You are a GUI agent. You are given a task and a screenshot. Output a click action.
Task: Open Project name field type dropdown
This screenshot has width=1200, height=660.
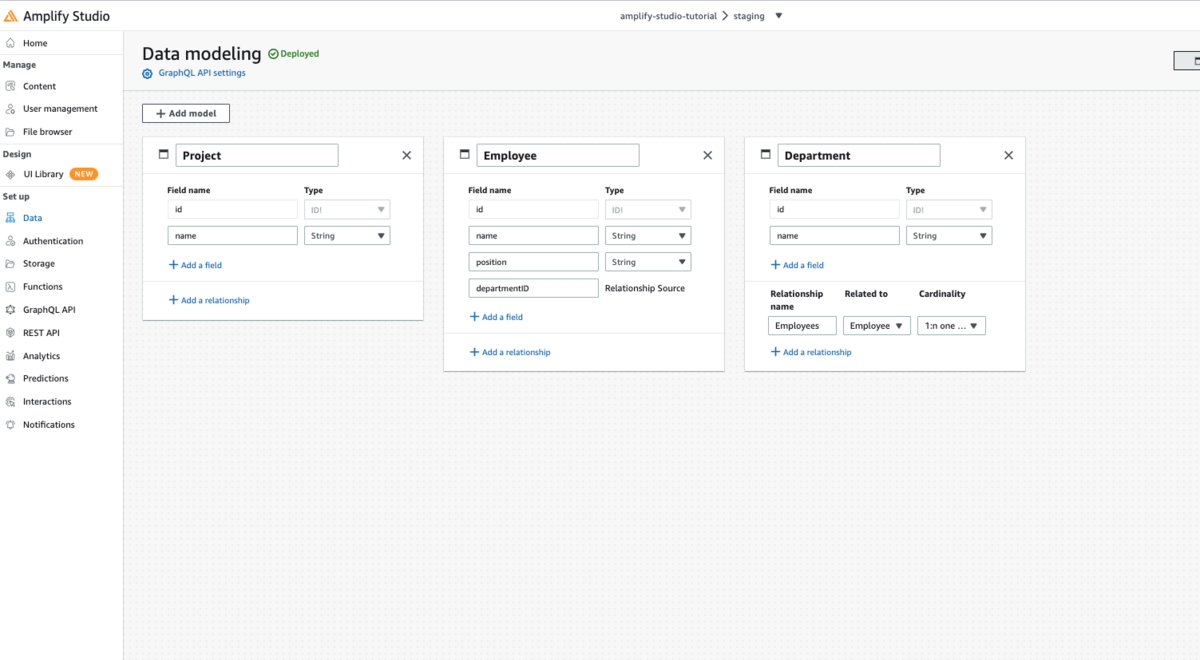pyautogui.click(x=347, y=236)
